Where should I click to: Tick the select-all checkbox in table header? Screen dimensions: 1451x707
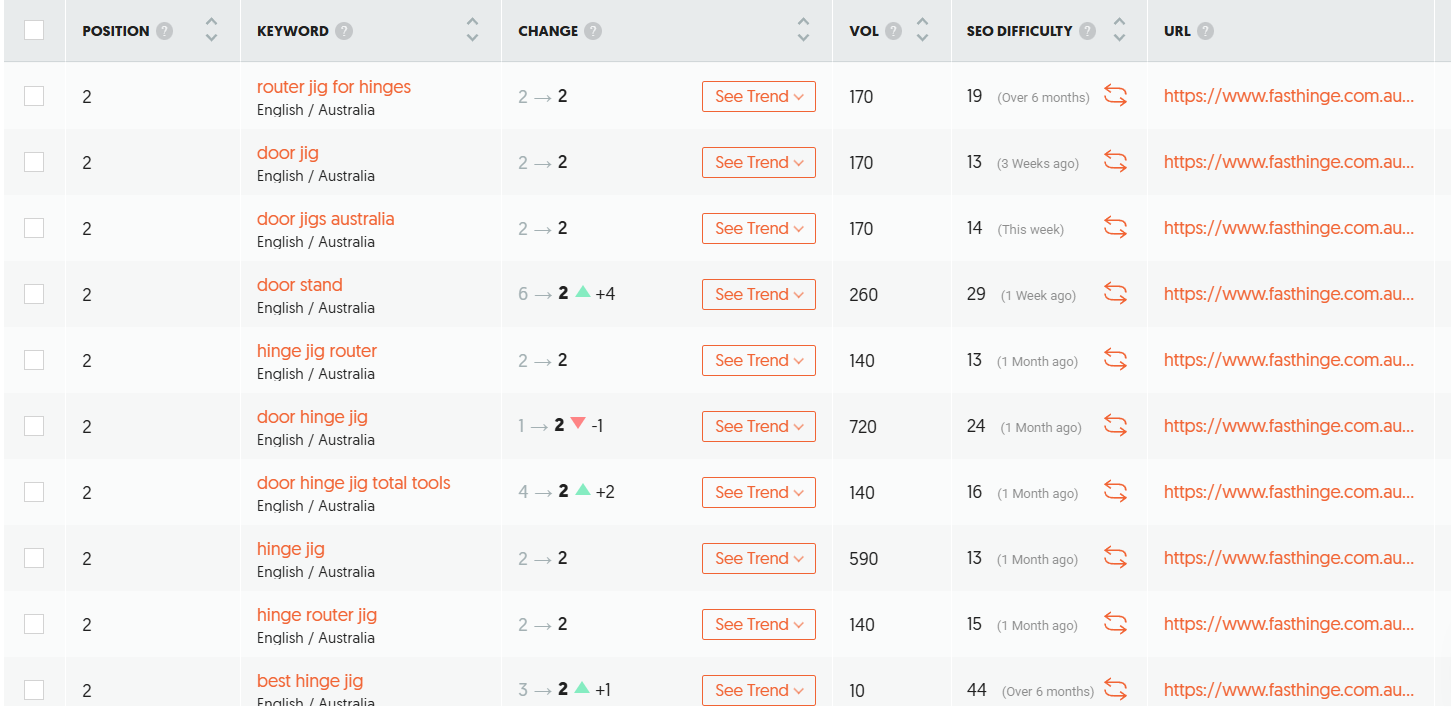[34, 30]
